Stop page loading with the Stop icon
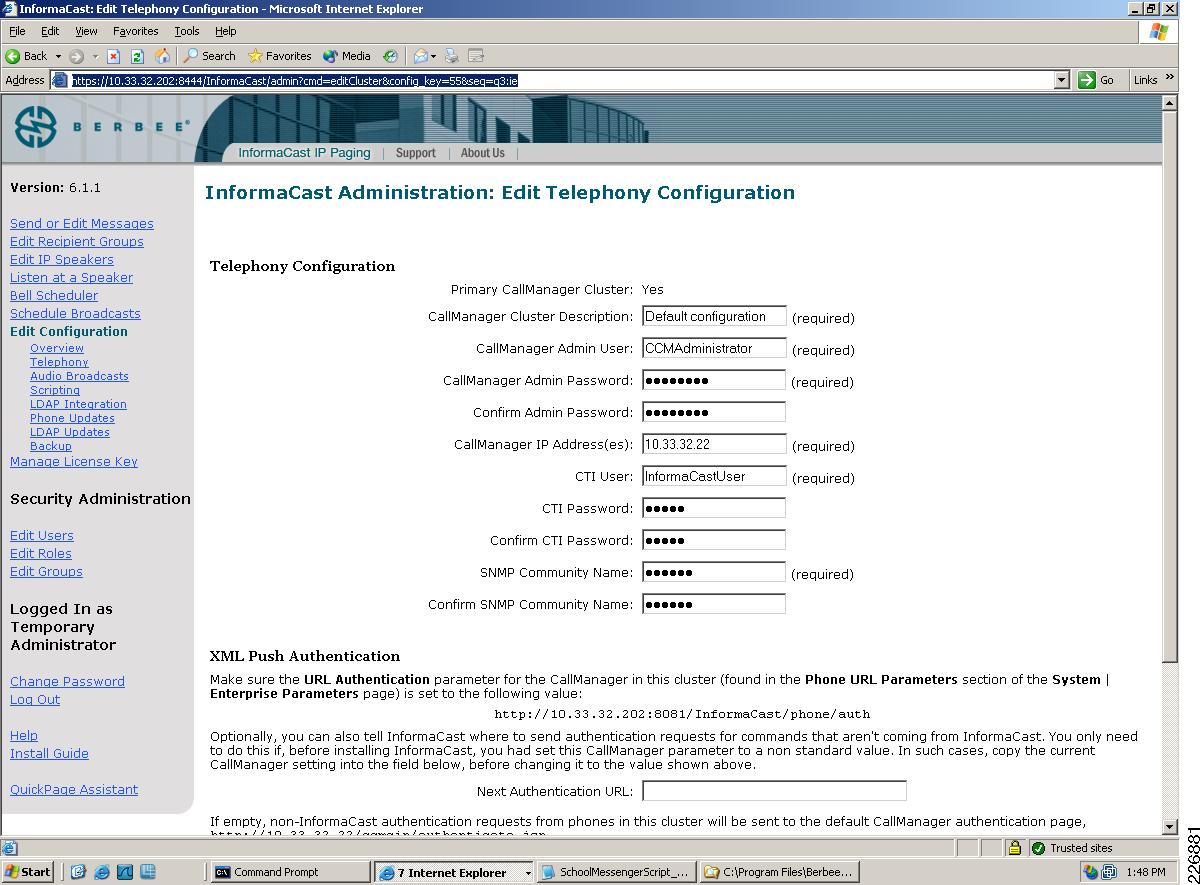This screenshot has height=885, width=1201. 114,56
